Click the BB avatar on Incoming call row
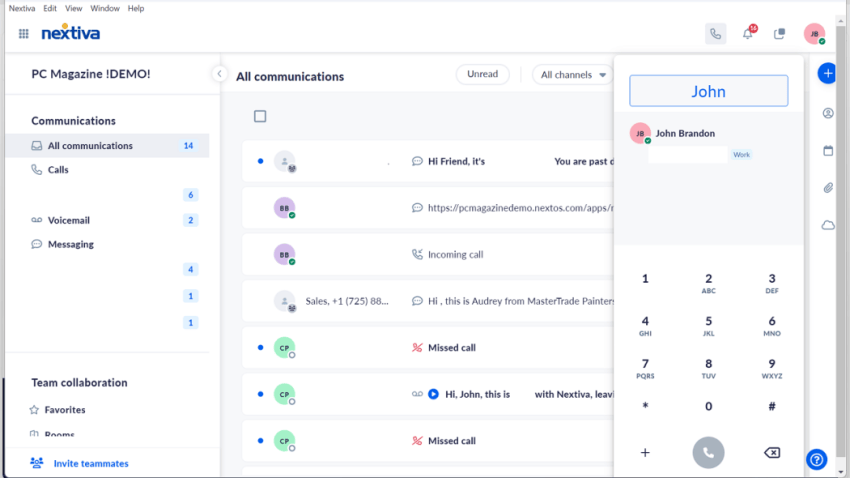850x478 pixels. (284, 254)
